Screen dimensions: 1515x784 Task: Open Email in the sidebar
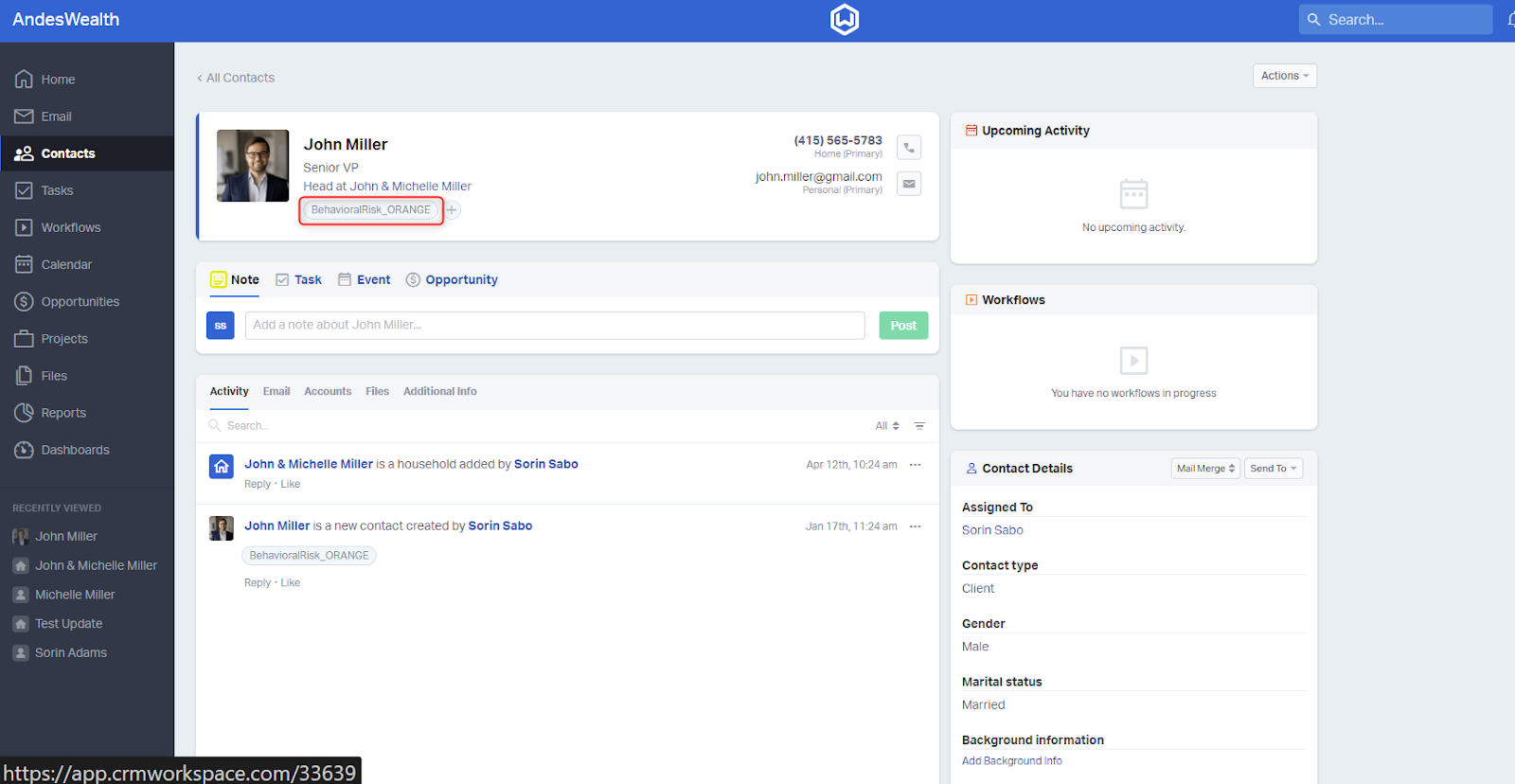point(56,116)
